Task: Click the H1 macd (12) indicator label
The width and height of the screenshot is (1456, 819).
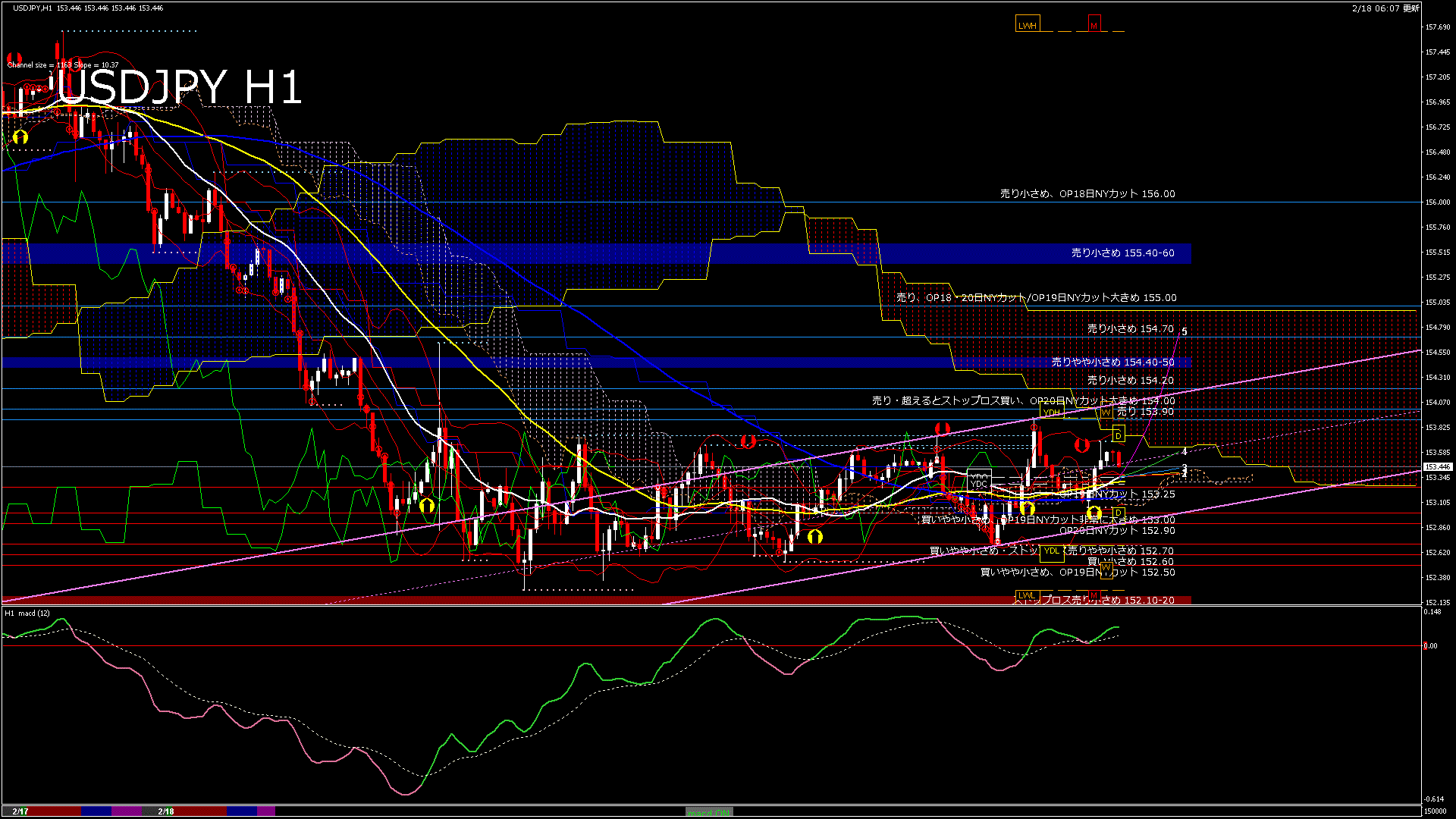Action: pyautogui.click(x=28, y=613)
